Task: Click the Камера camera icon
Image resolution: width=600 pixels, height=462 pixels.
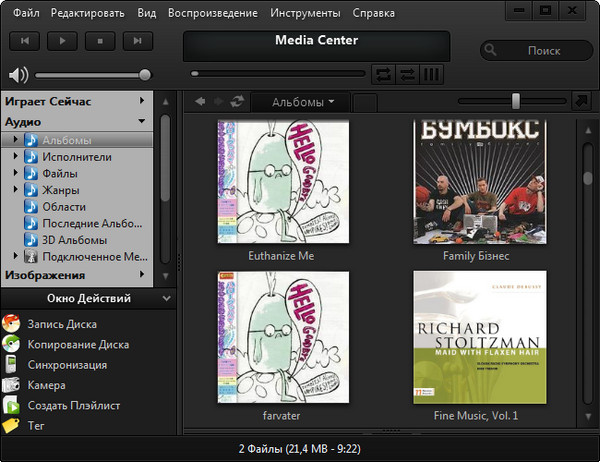Action: click(x=10, y=385)
